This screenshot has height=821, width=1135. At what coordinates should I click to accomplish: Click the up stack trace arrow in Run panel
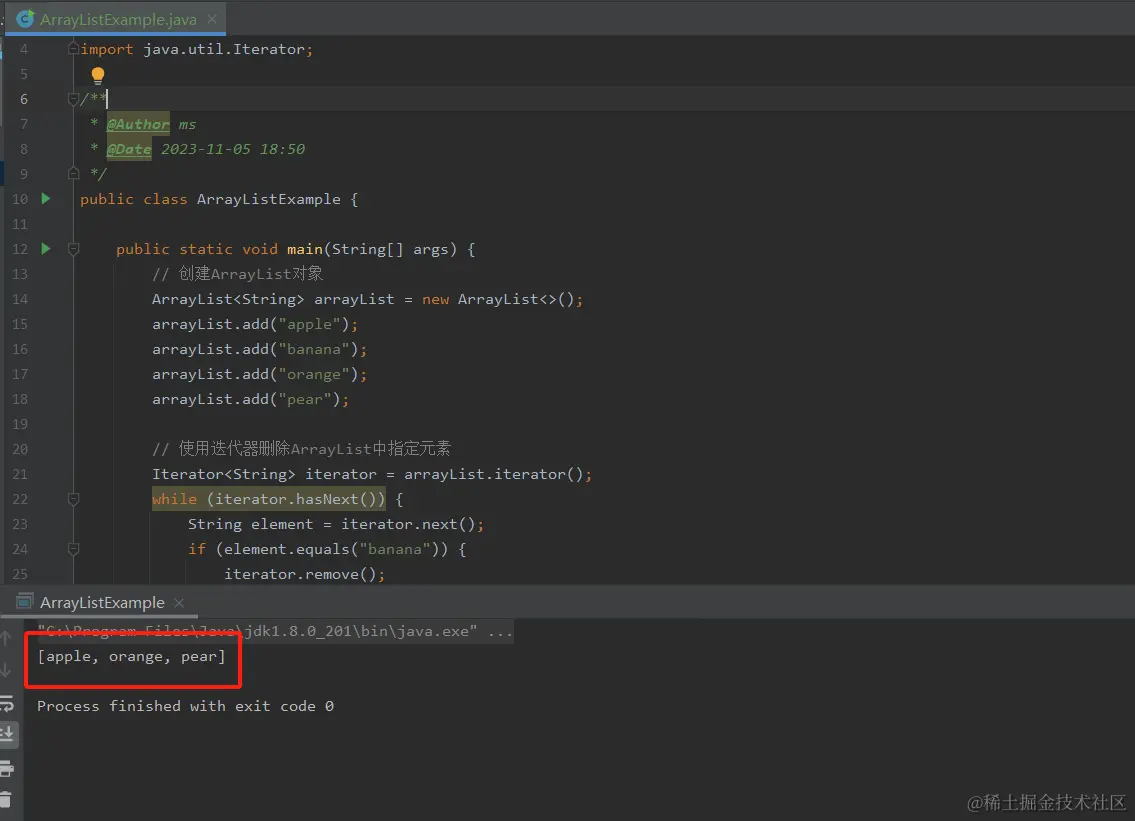6,638
